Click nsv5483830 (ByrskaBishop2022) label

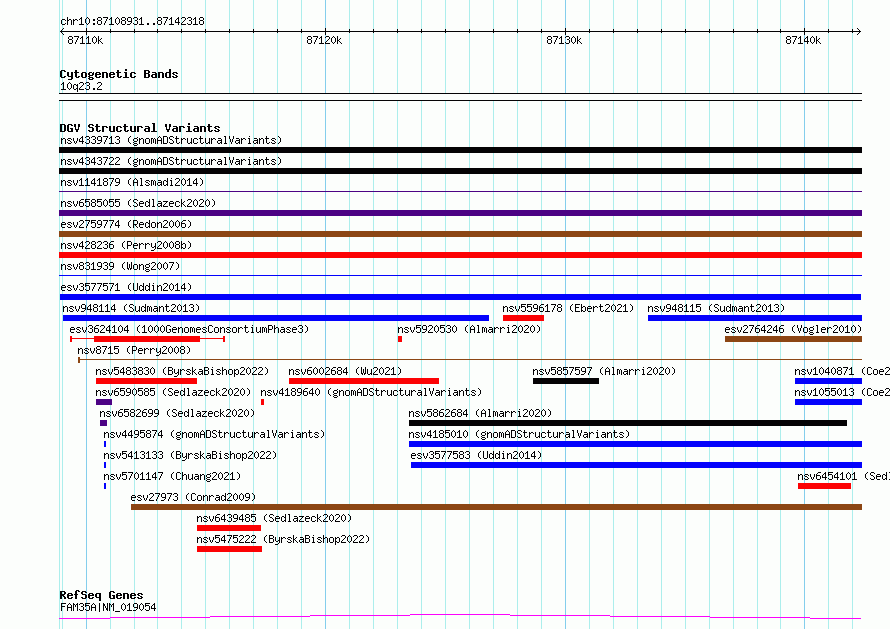182,371
